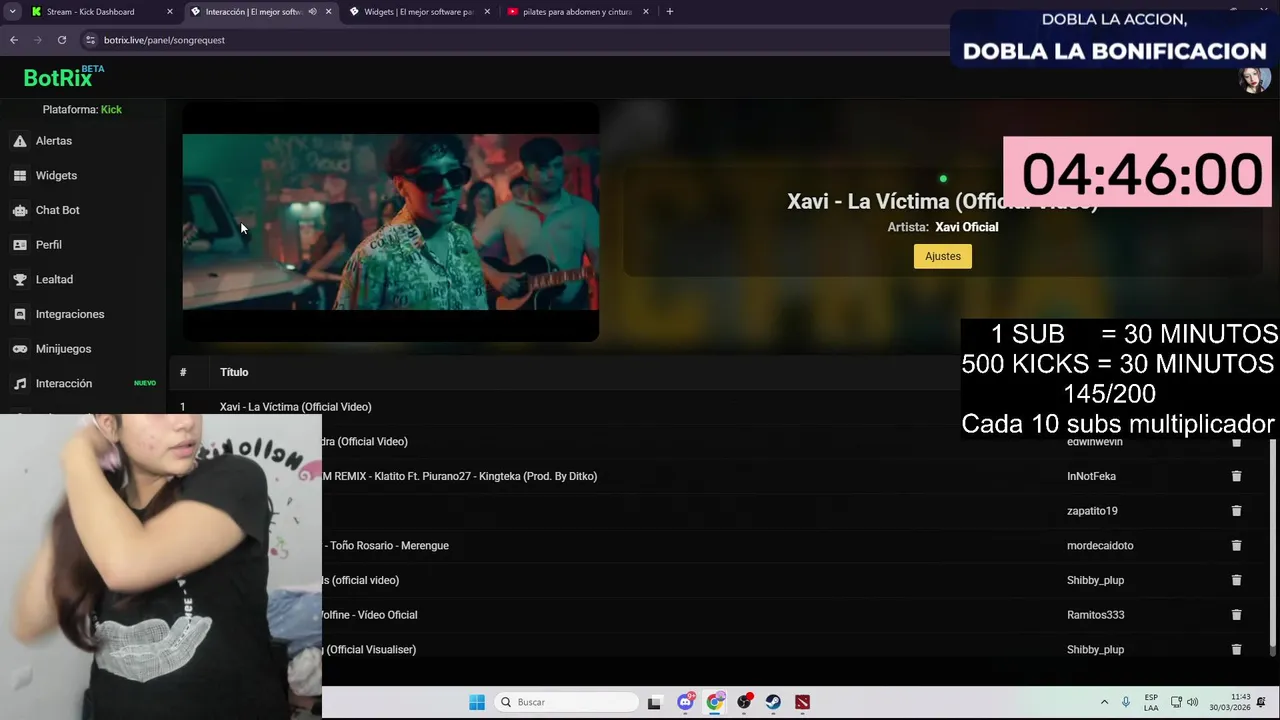The image size is (1280, 720).
Task: Switch to the pilates YouTube tab
Action: pyautogui.click(x=577, y=12)
